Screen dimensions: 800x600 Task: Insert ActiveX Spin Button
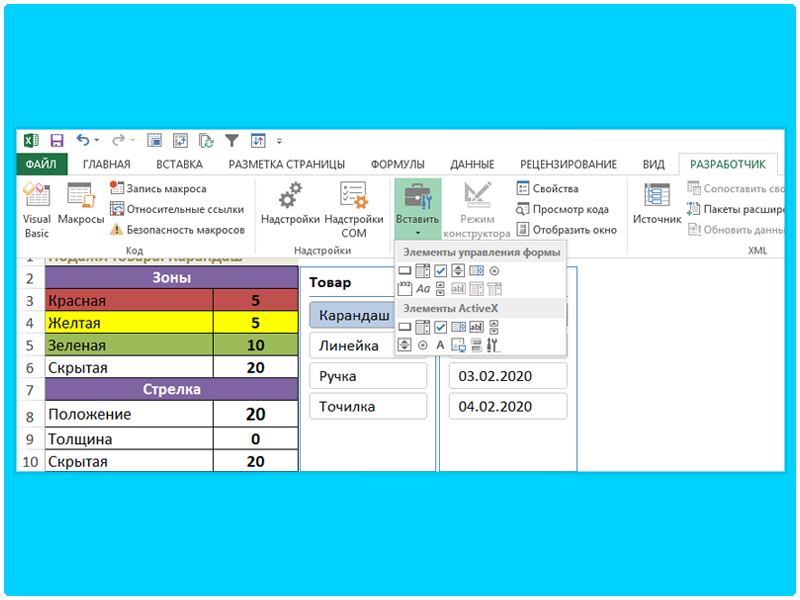click(405, 345)
